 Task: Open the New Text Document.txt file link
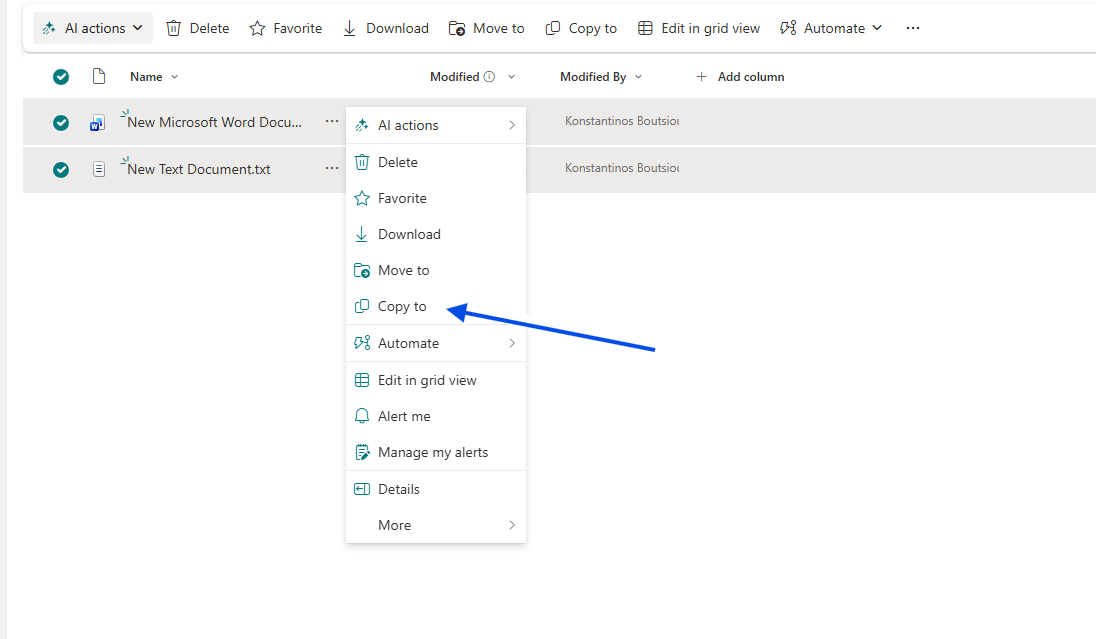[x=199, y=170]
